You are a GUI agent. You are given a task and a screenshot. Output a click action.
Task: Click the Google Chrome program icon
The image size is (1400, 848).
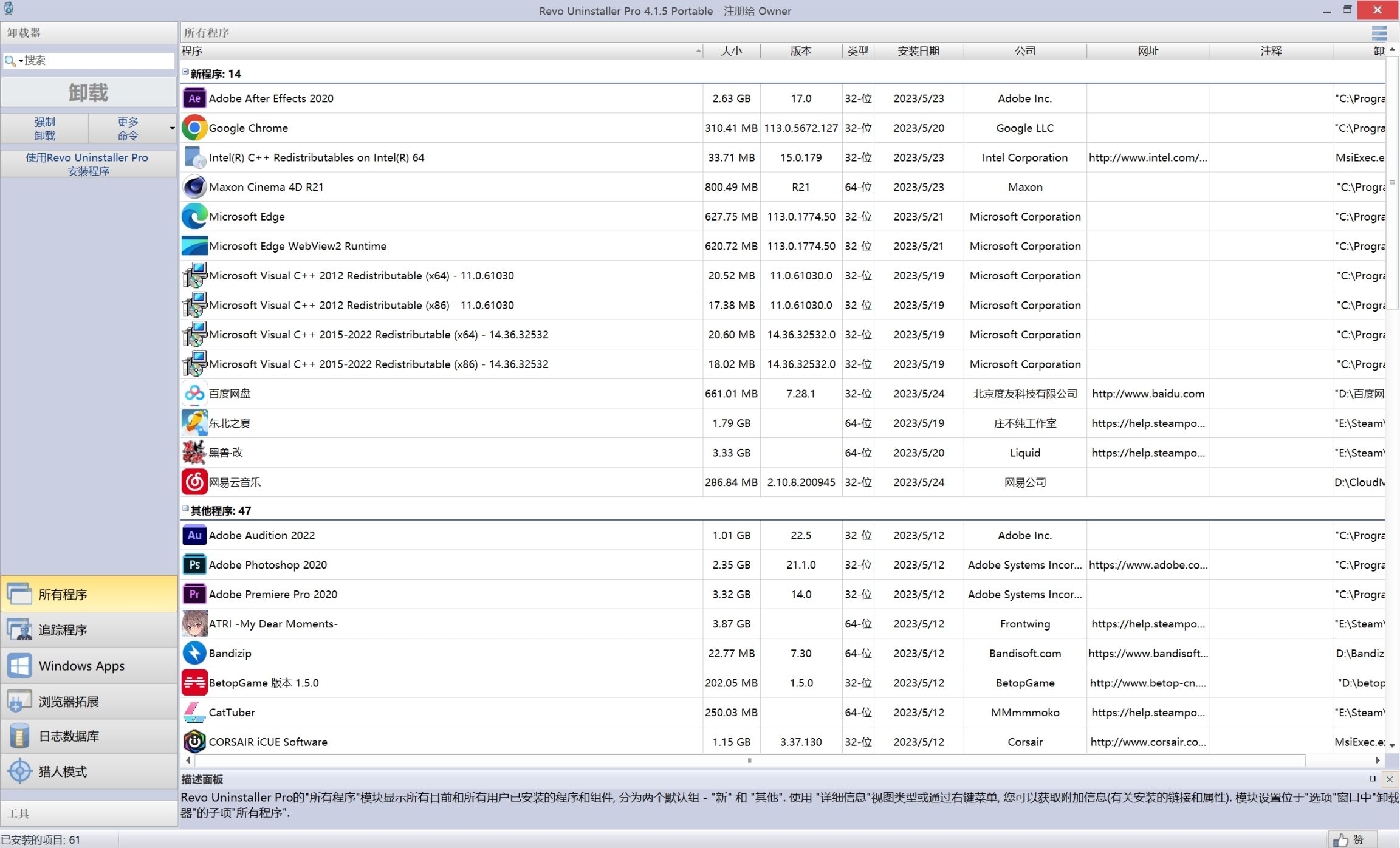[194, 128]
